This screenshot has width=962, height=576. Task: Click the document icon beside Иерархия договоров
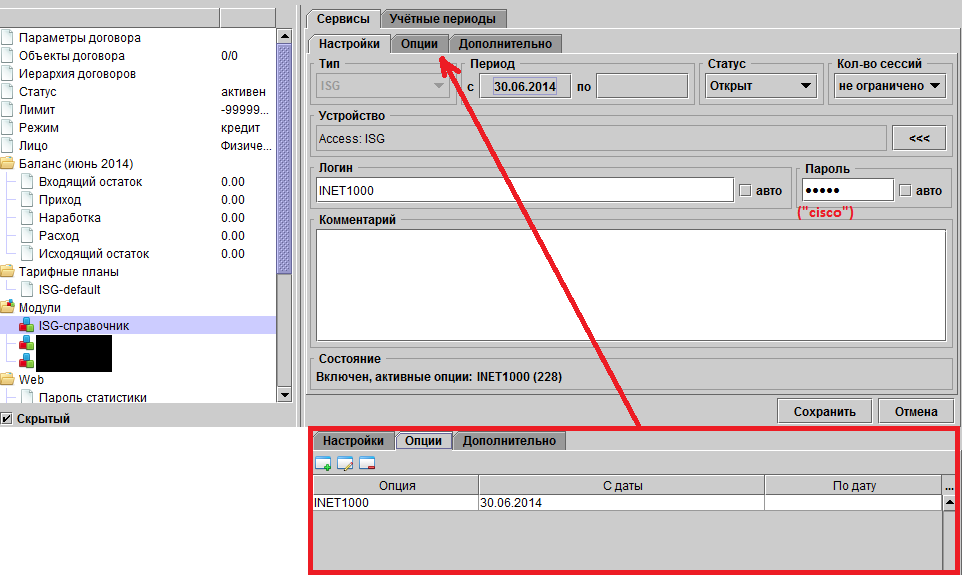[x=7, y=74]
